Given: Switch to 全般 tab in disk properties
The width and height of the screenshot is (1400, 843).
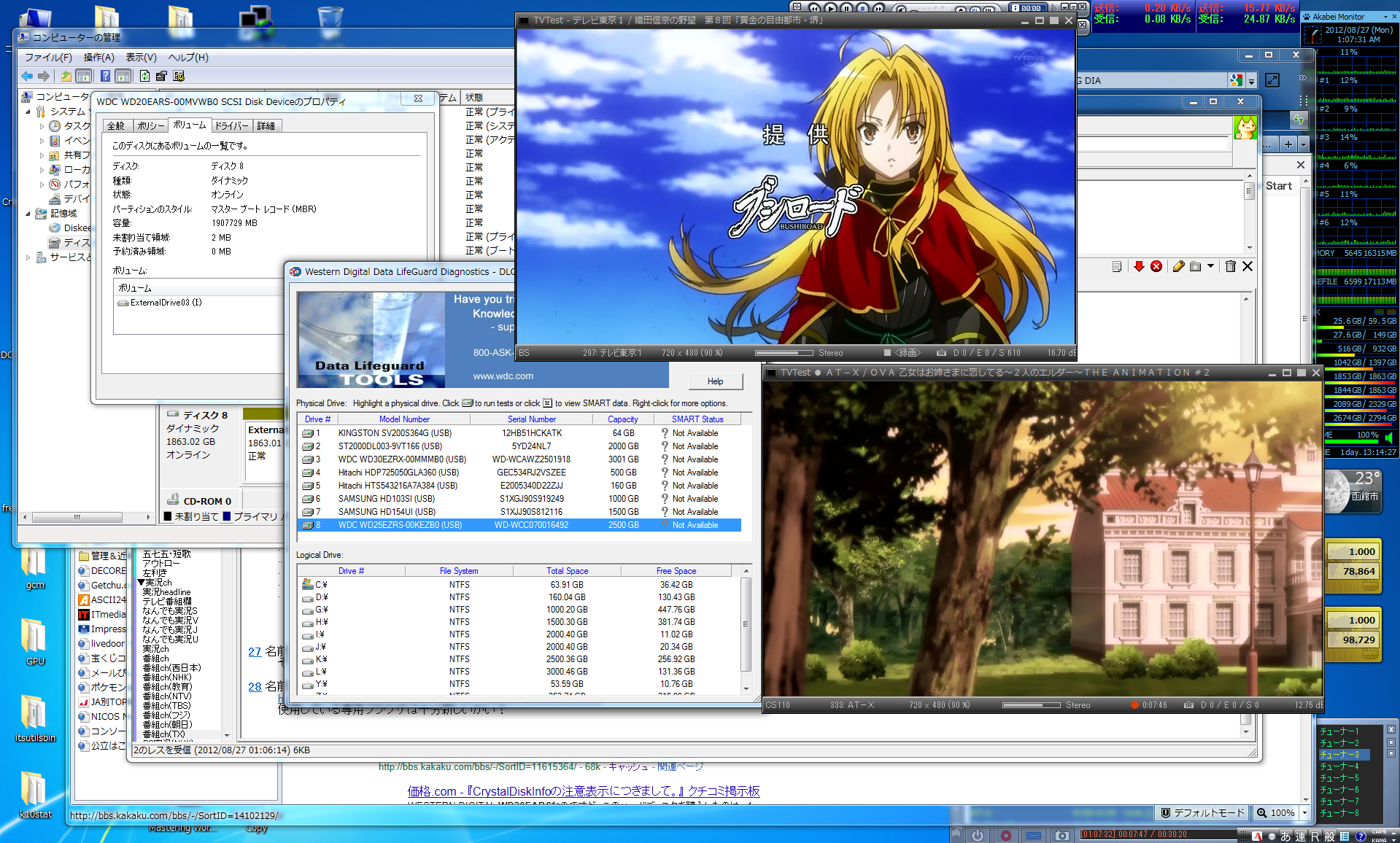Looking at the screenshot, I should click(x=116, y=126).
